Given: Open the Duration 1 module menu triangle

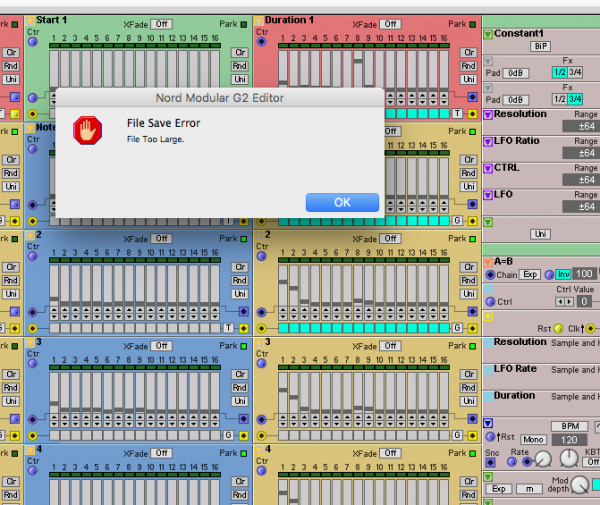Looking at the screenshot, I should point(259,21).
